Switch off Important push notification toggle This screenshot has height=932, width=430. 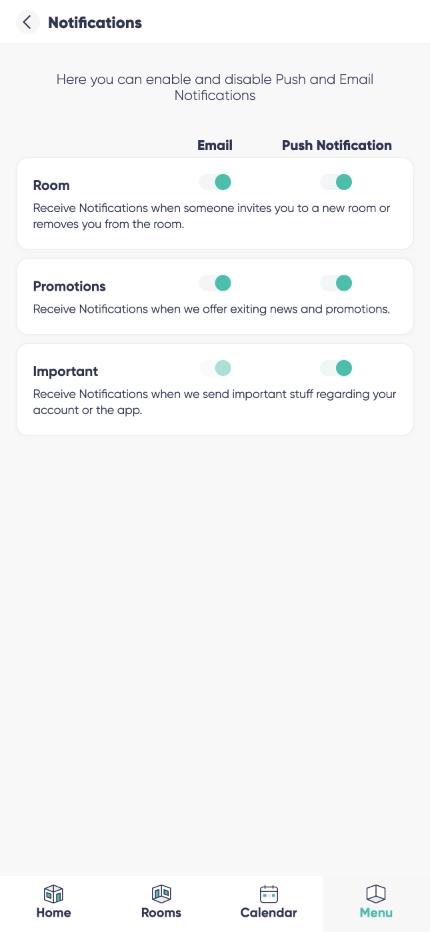337,368
